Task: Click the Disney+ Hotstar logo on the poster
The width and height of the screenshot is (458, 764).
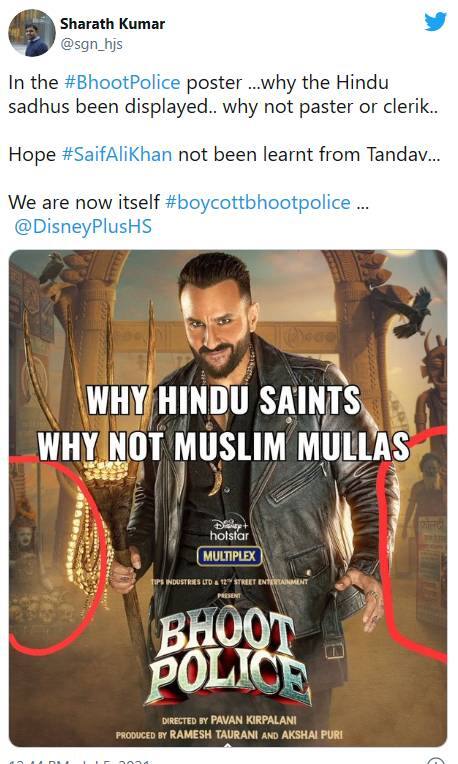Action: click(229, 531)
